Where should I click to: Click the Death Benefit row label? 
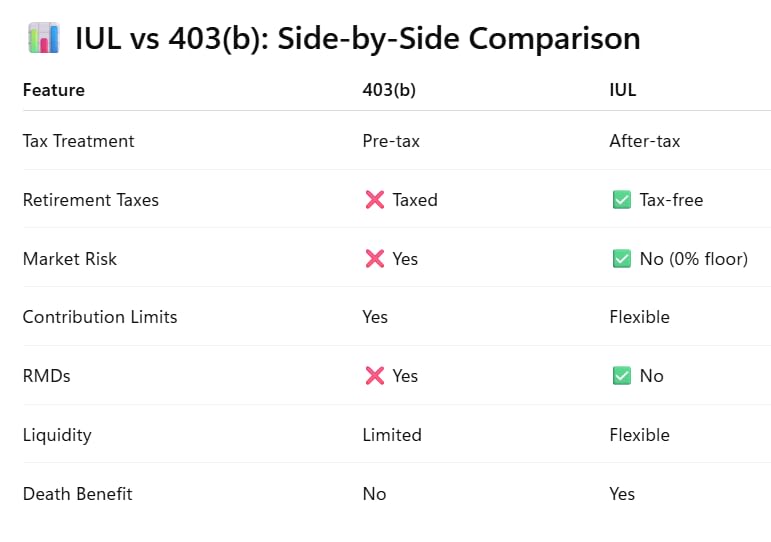pyautogui.click(x=78, y=494)
